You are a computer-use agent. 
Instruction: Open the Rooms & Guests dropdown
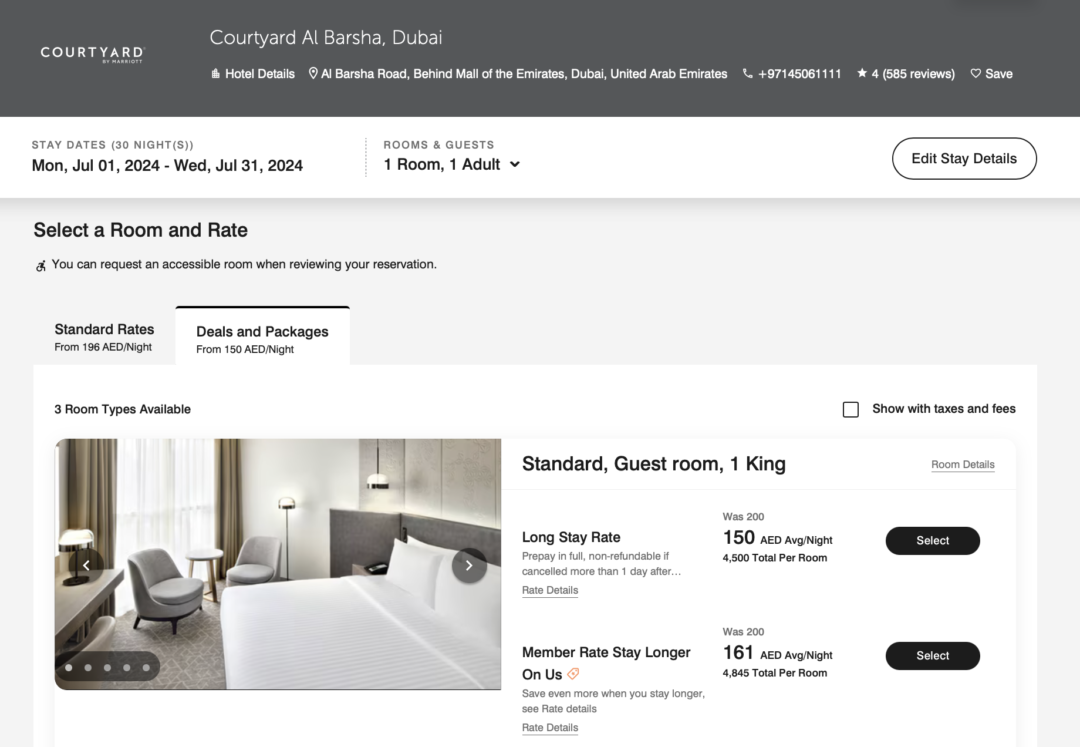pos(514,165)
